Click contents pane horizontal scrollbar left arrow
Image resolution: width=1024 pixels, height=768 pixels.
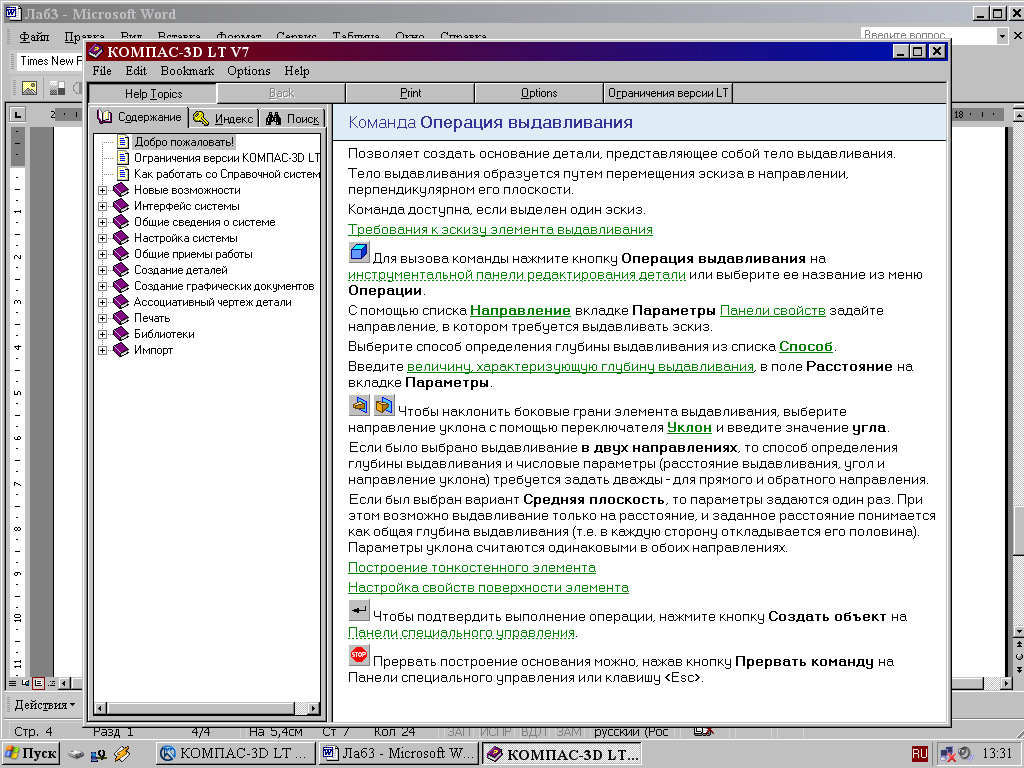100,708
